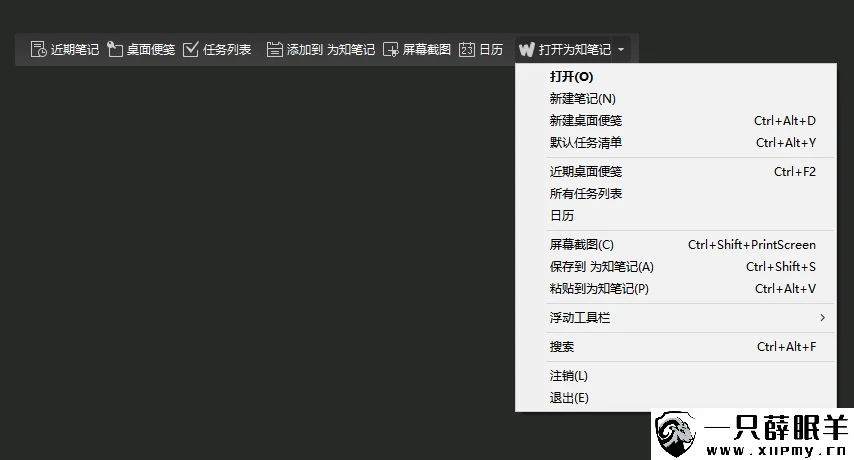854x460 pixels.
Task: Choose 屏幕截图(C) menu item
Action: pyautogui.click(x=676, y=244)
